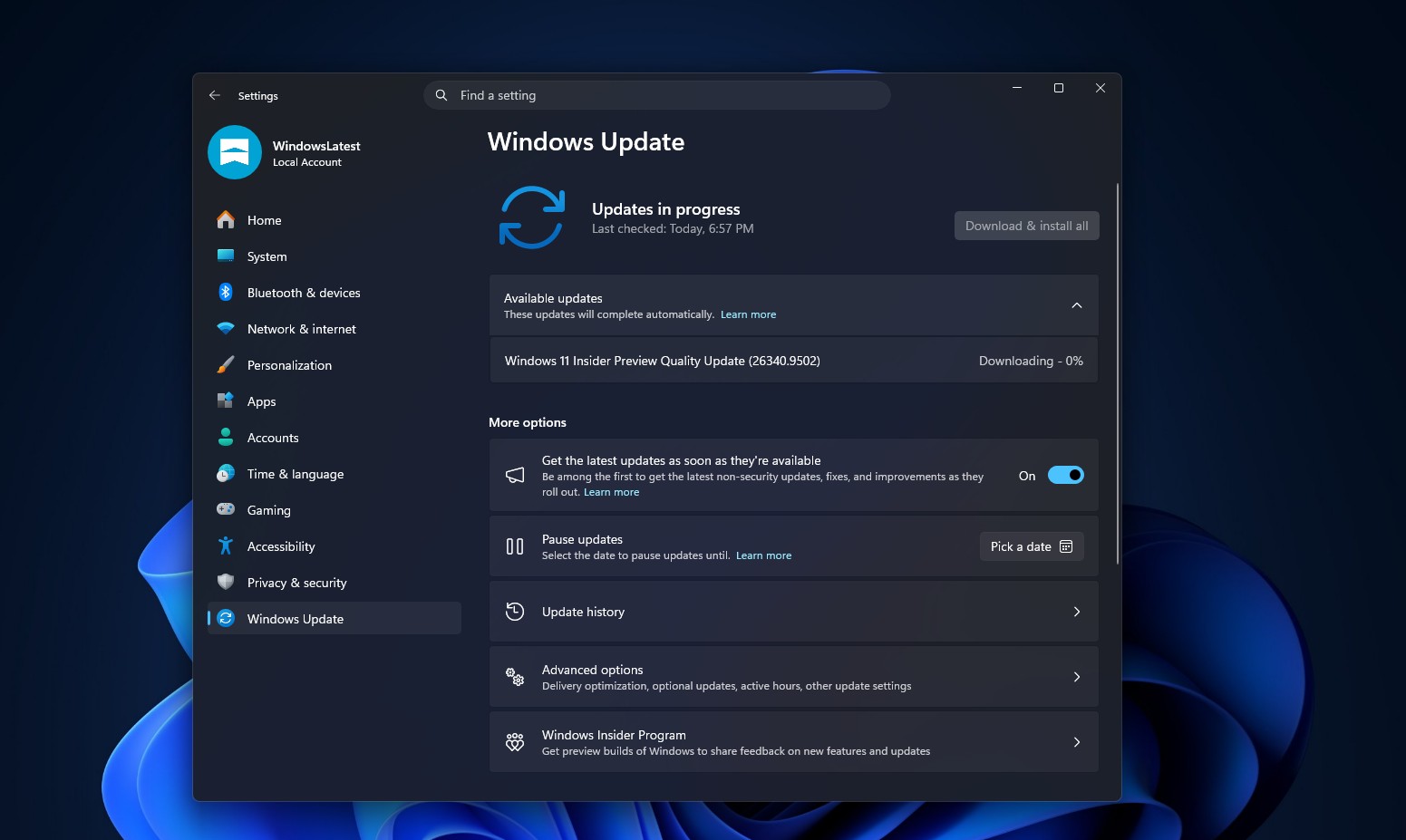This screenshot has height=840, width=1406.
Task: Click Download & install all button
Action: tap(1027, 226)
